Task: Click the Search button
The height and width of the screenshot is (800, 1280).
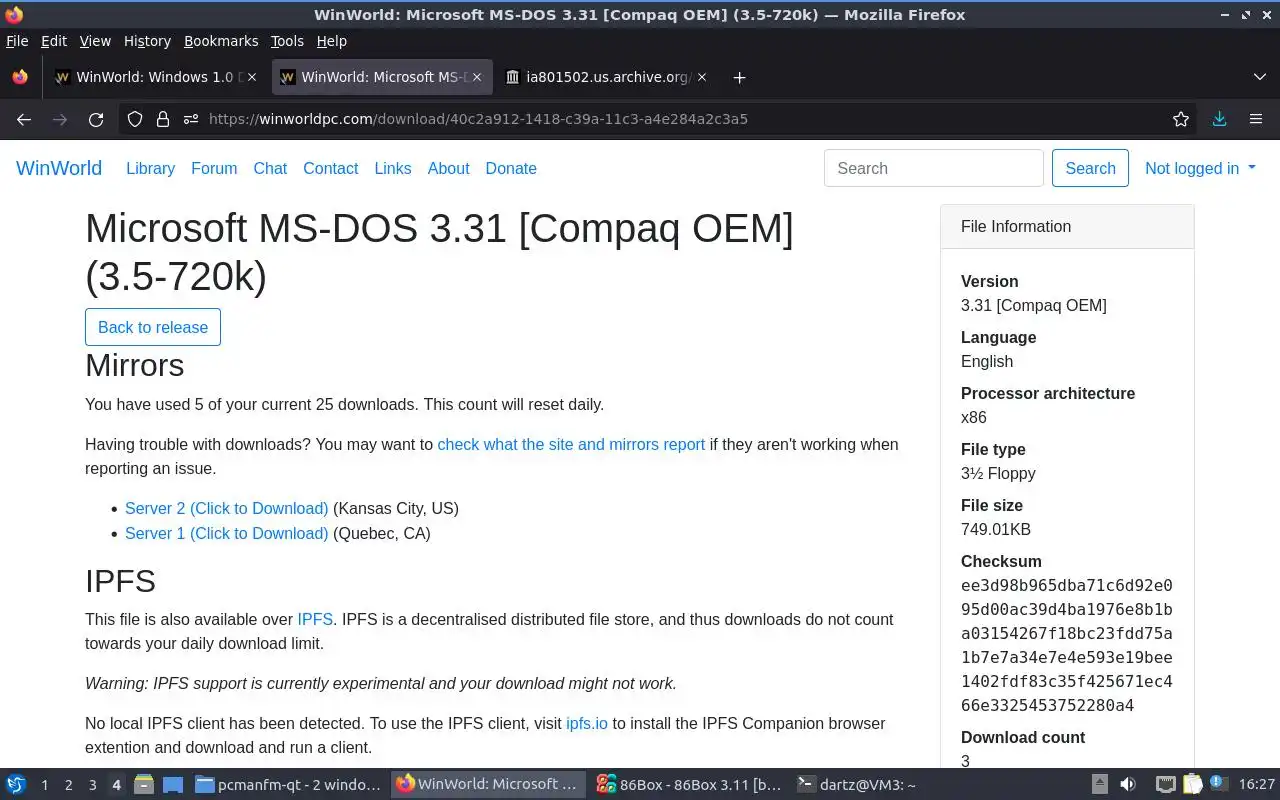Action: point(1090,168)
